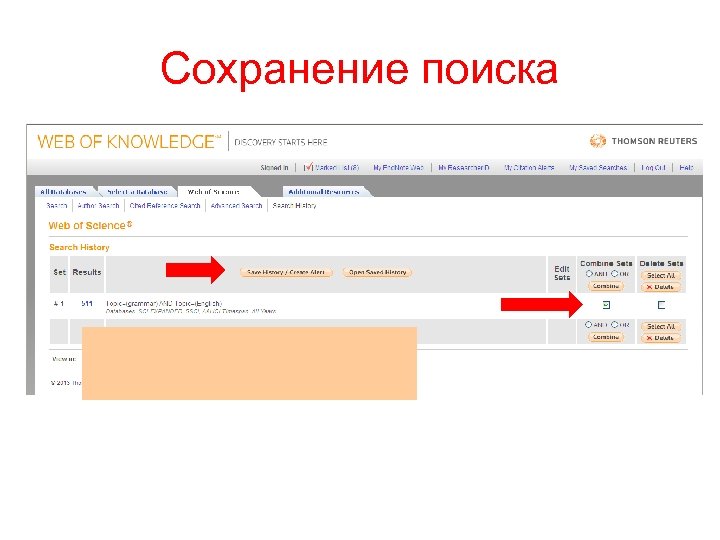Click the bottom Select All button
Viewport: 720px width, 540px height.
coord(661,326)
